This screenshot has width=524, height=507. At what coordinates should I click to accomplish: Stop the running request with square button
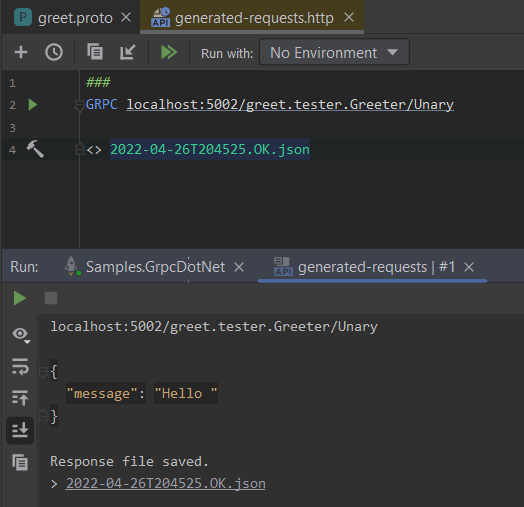pos(51,298)
